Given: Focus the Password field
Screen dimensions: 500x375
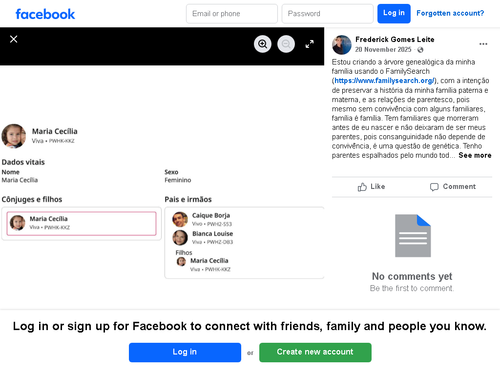Looking at the screenshot, I should [327, 14].
